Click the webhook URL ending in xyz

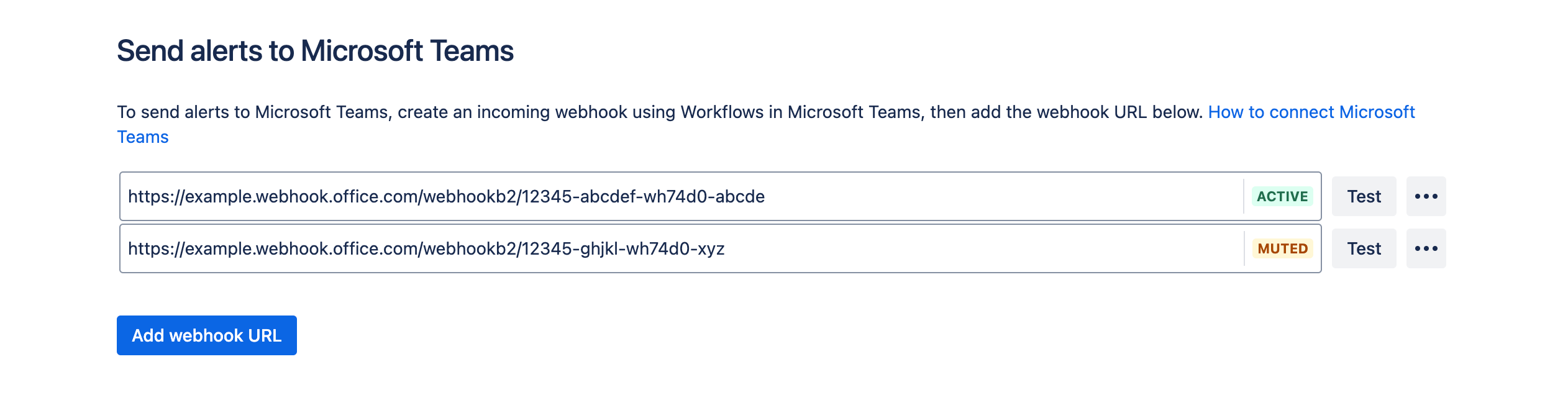point(429,248)
